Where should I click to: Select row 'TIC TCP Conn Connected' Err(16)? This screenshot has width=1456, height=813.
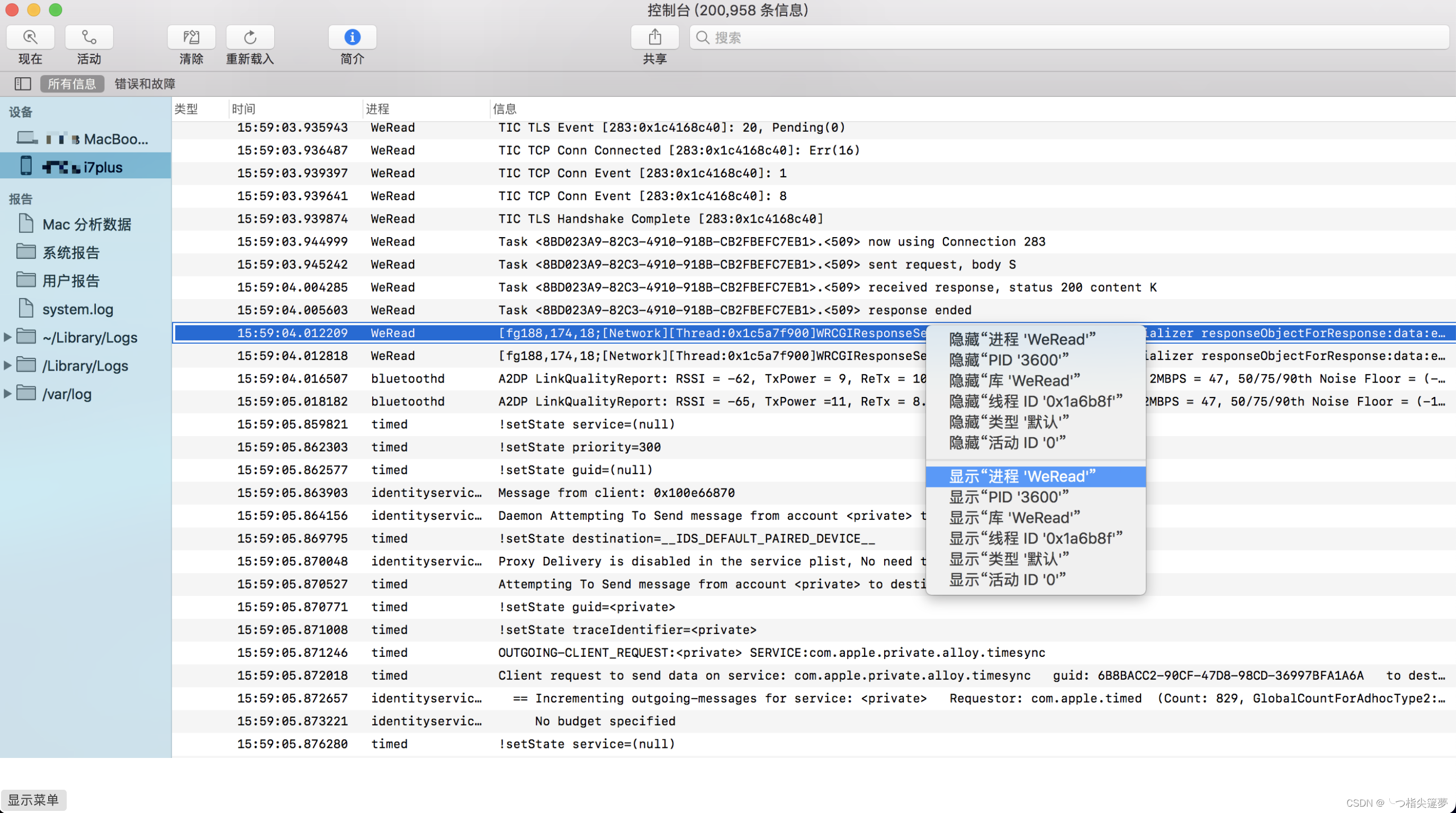click(813, 150)
